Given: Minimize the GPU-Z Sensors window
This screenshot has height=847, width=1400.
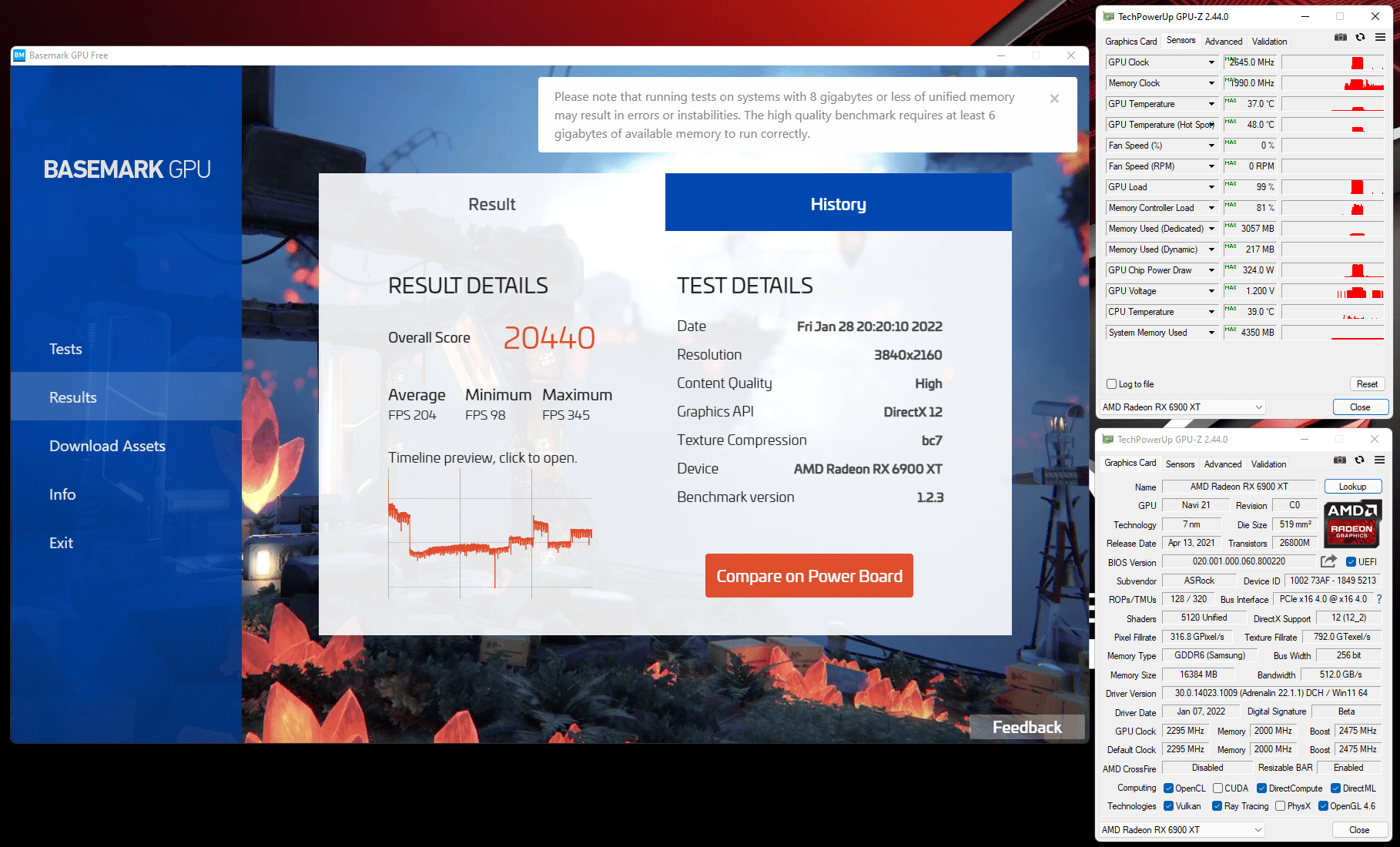Looking at the screenshot, I should tap(1305, 16).
